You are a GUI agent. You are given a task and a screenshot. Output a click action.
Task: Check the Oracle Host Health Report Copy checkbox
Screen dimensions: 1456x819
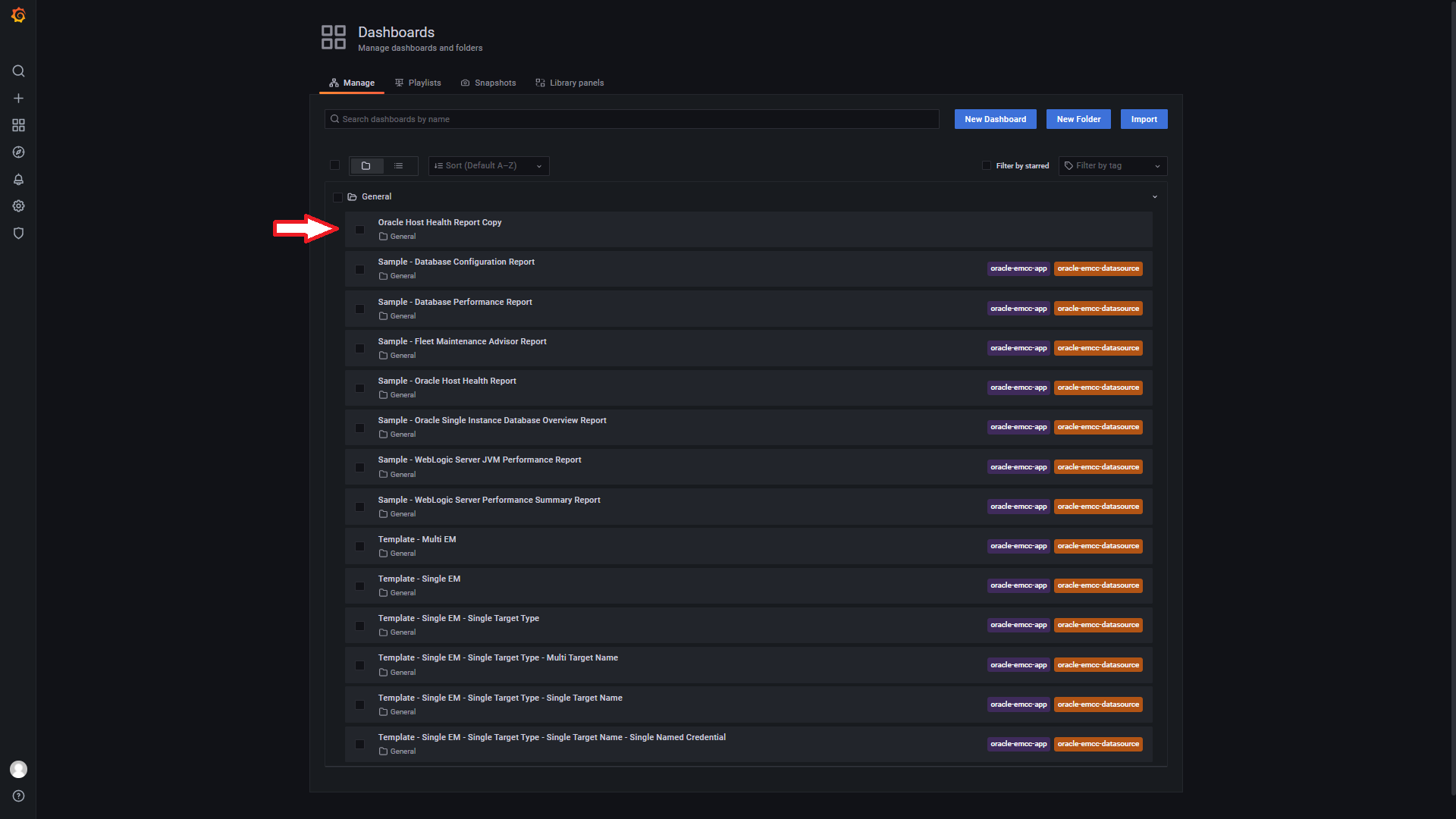point(360,230)
